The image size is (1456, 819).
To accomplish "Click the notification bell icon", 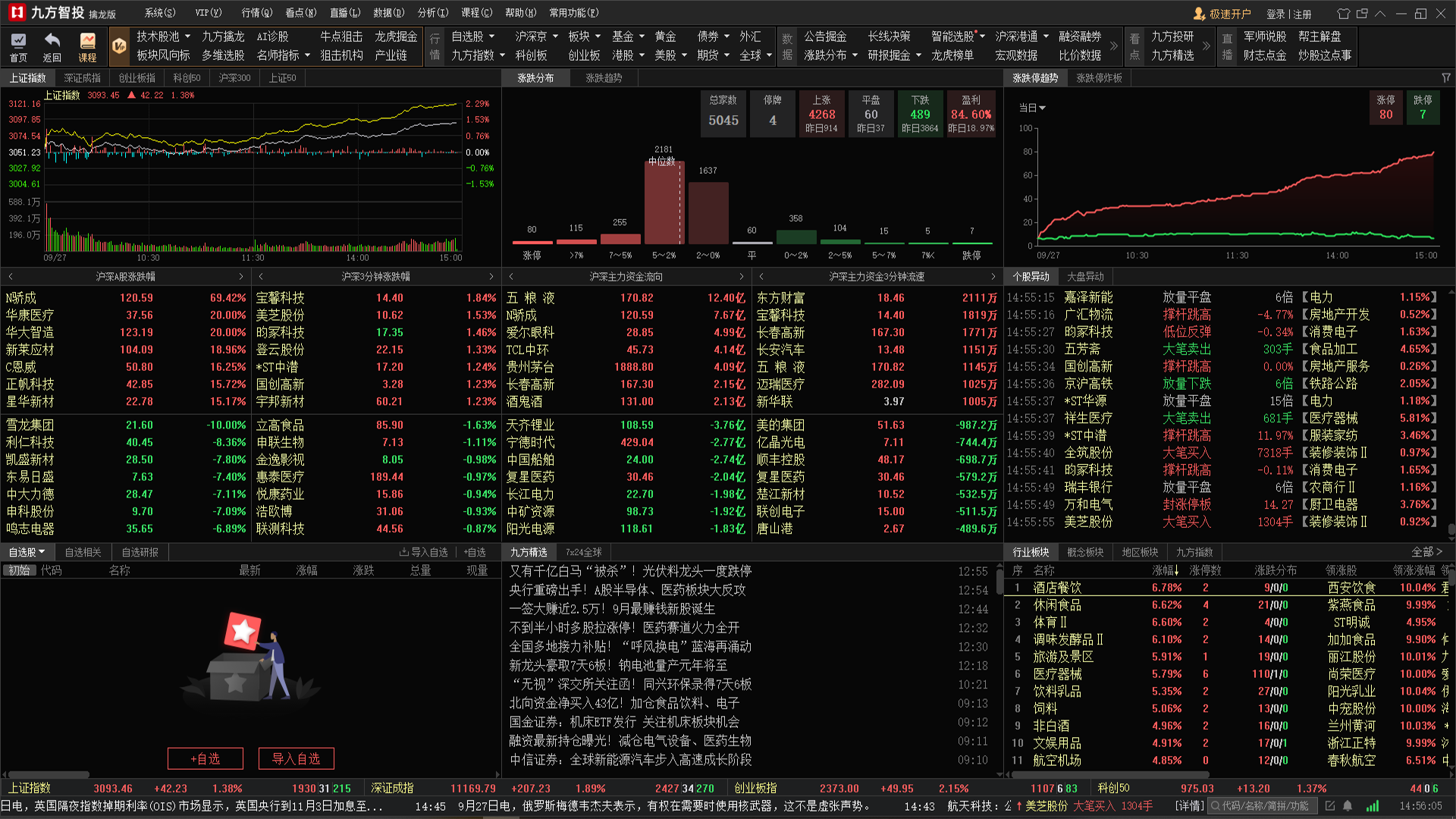I will 1348,806.
